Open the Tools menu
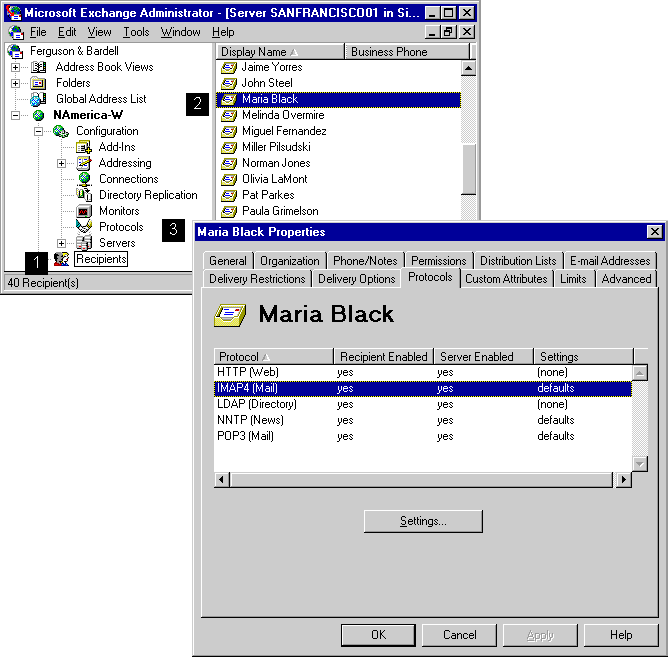 click(x=136, y=32)
